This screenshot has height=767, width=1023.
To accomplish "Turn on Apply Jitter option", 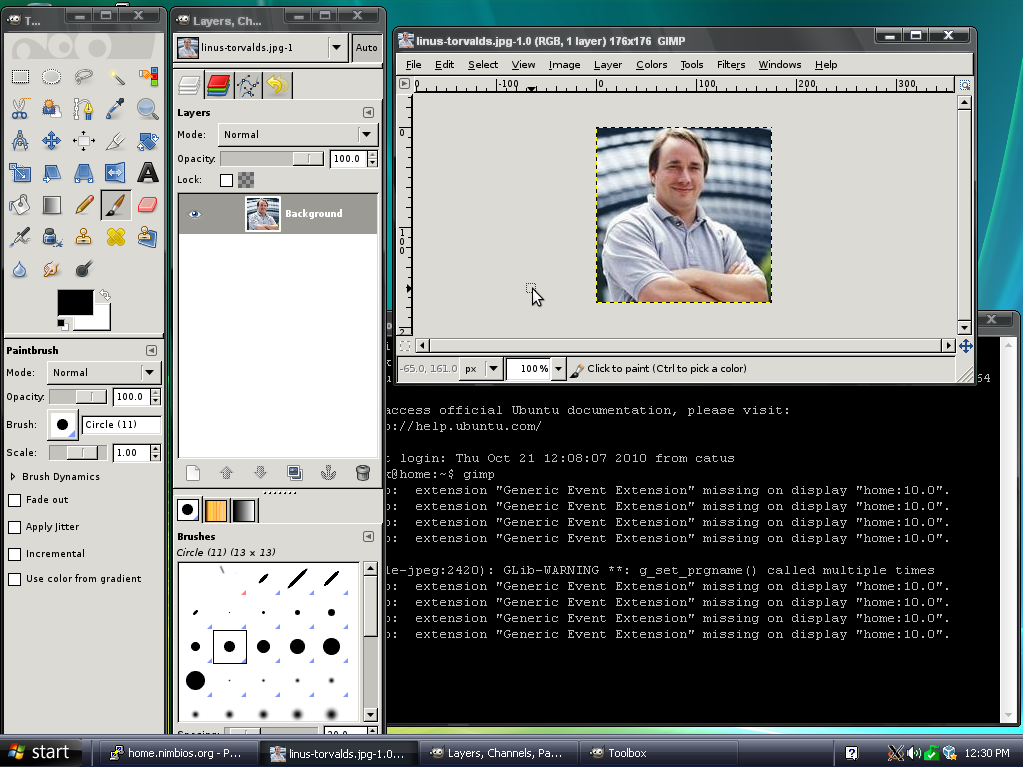I will [x=15, y=527].
